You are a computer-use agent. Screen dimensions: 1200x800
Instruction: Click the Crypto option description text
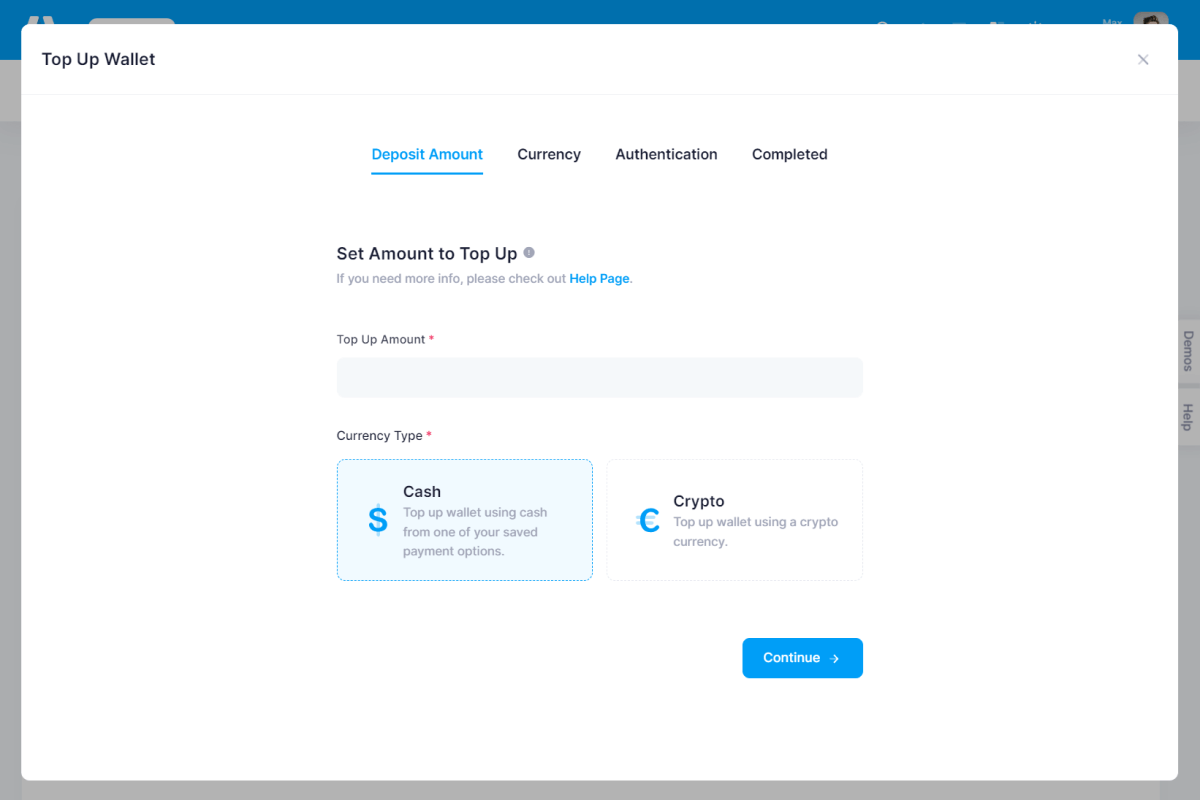[755, 532]
